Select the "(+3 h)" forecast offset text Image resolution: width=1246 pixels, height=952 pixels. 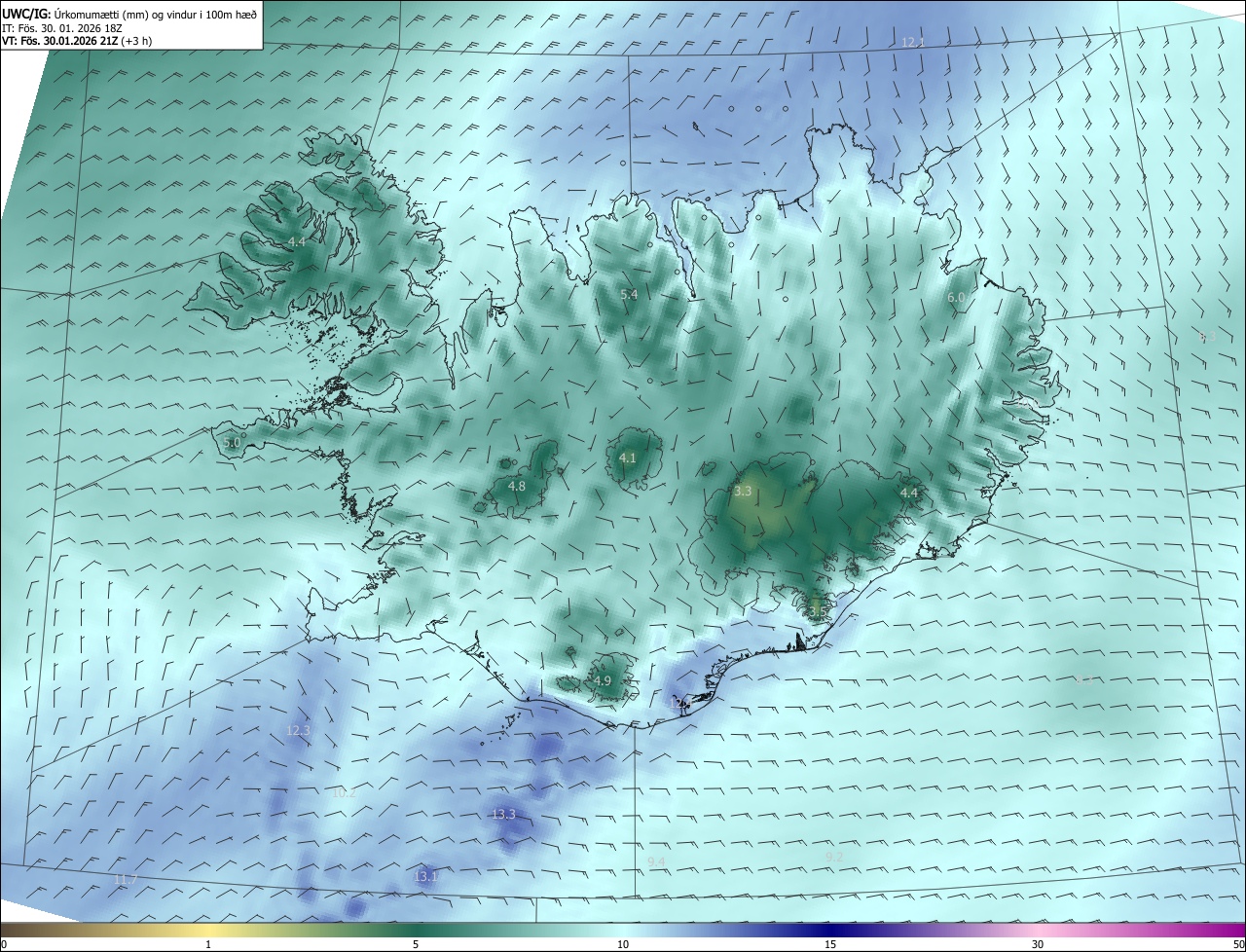pos(136,41)
